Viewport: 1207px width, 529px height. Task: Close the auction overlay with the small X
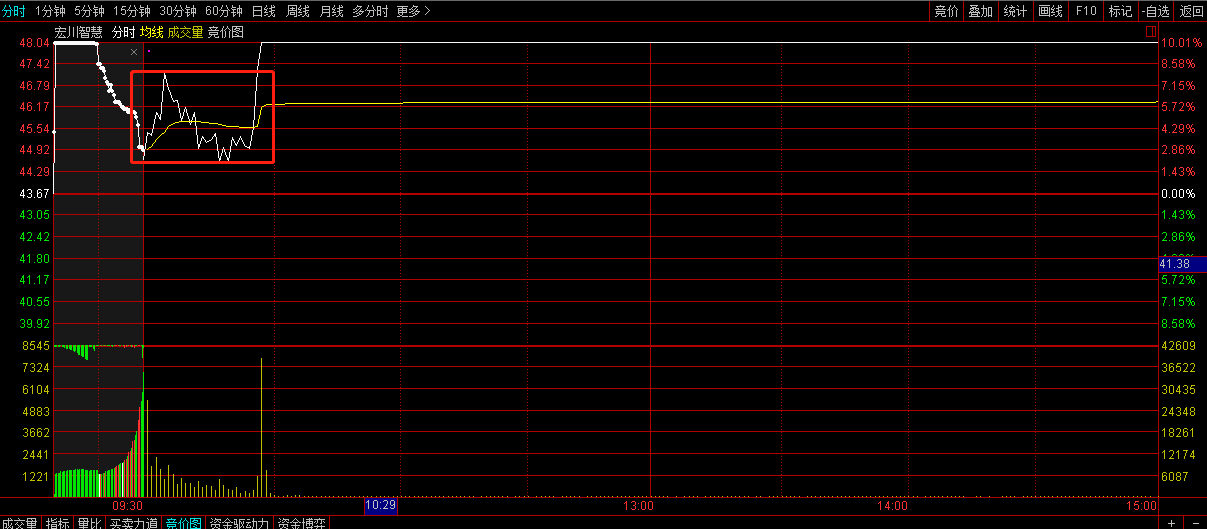pyautogui.click(x=133, y=51)
